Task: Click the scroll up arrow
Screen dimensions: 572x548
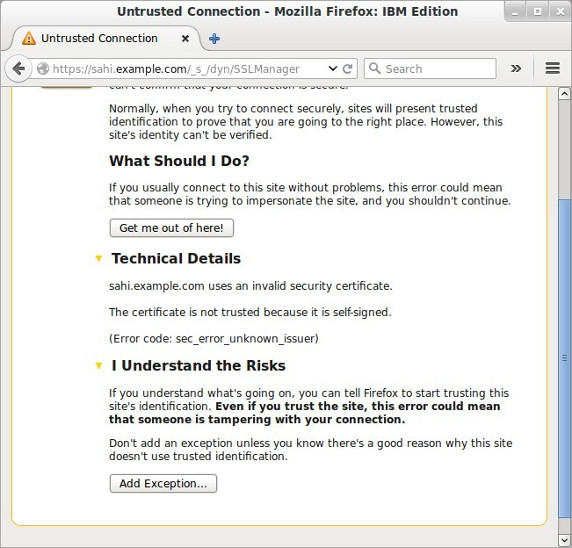Action: coord(564,94)
